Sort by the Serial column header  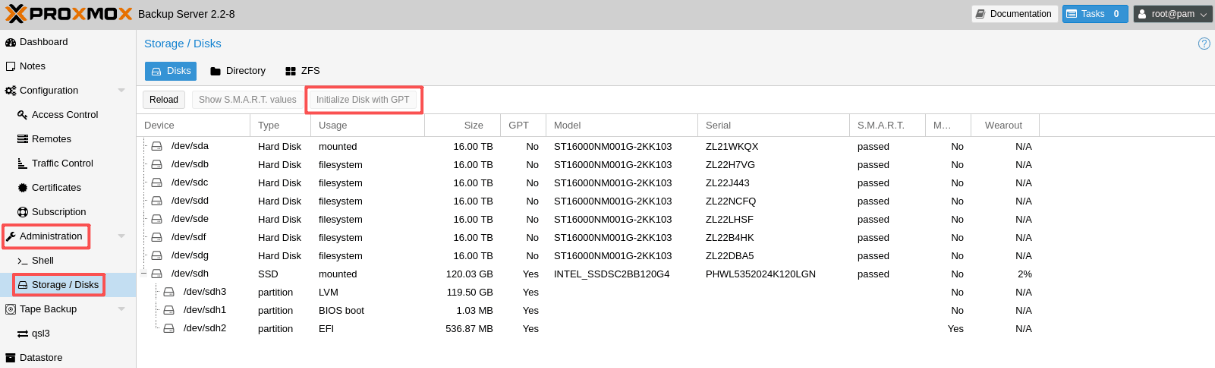coord(773,125)
